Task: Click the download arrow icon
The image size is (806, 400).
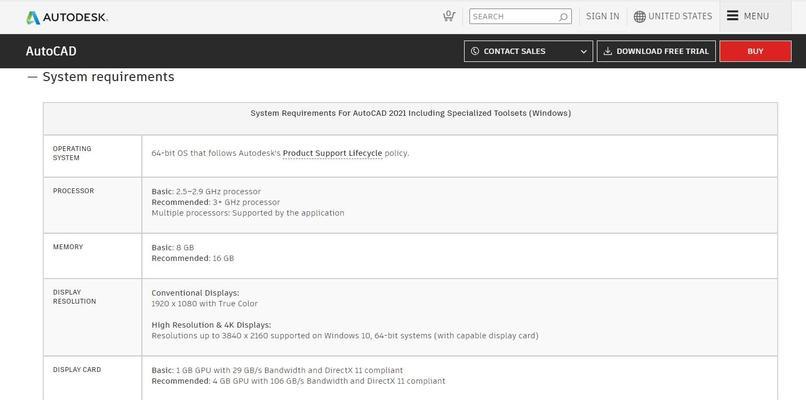Action: pyautogui.click(x=608, y=51)
